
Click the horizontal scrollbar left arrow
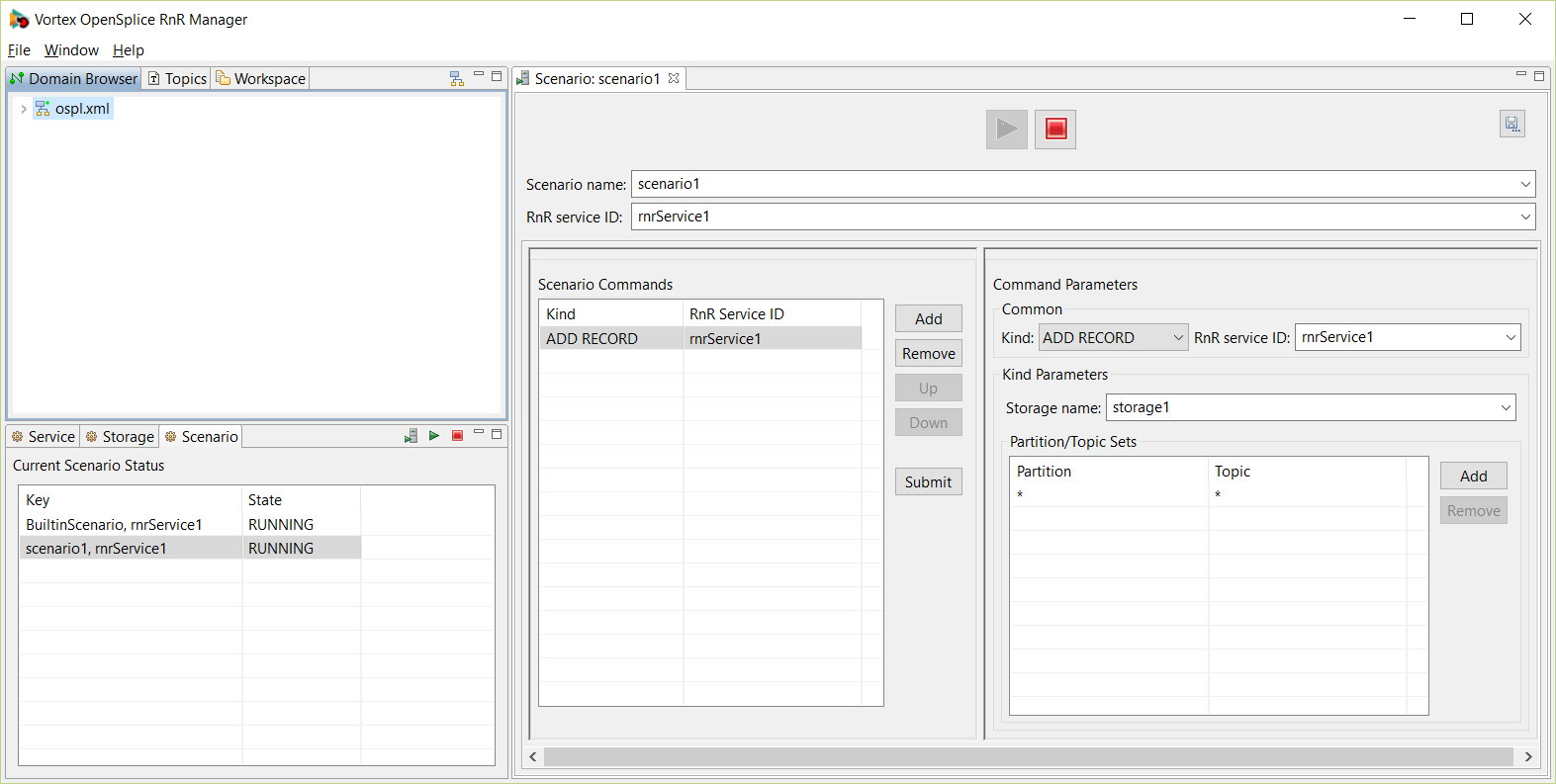point(533,756)
